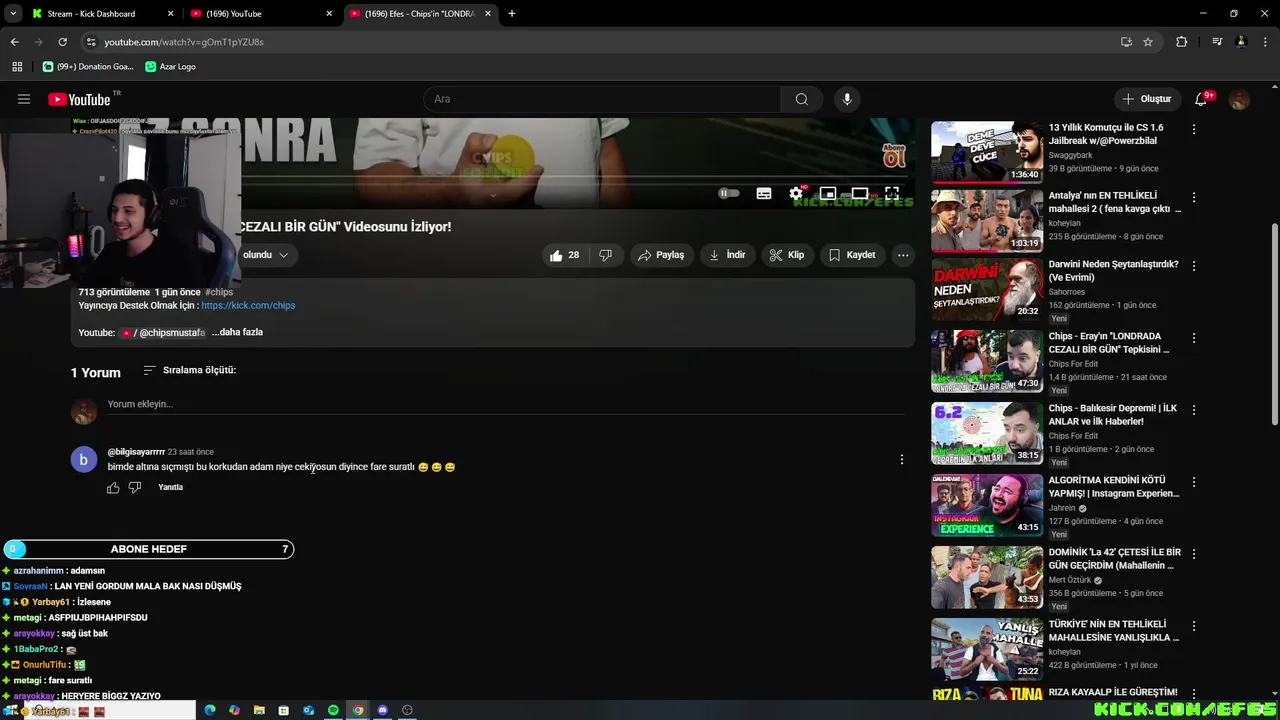Open comment options three-dot menu
This screenshot has width=1280, height=720.
tap(901, 459)
